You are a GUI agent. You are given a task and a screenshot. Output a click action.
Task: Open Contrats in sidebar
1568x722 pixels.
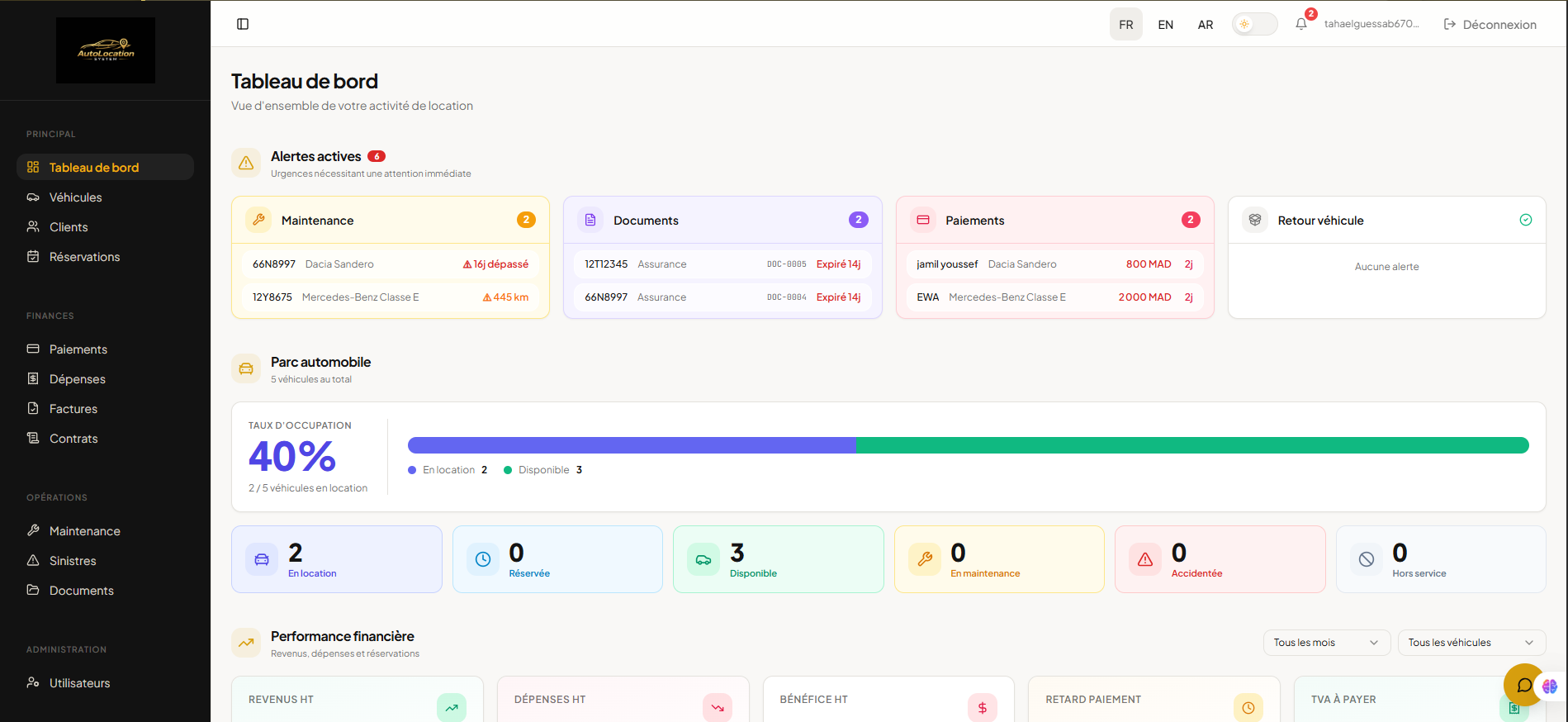click(105, 439)
